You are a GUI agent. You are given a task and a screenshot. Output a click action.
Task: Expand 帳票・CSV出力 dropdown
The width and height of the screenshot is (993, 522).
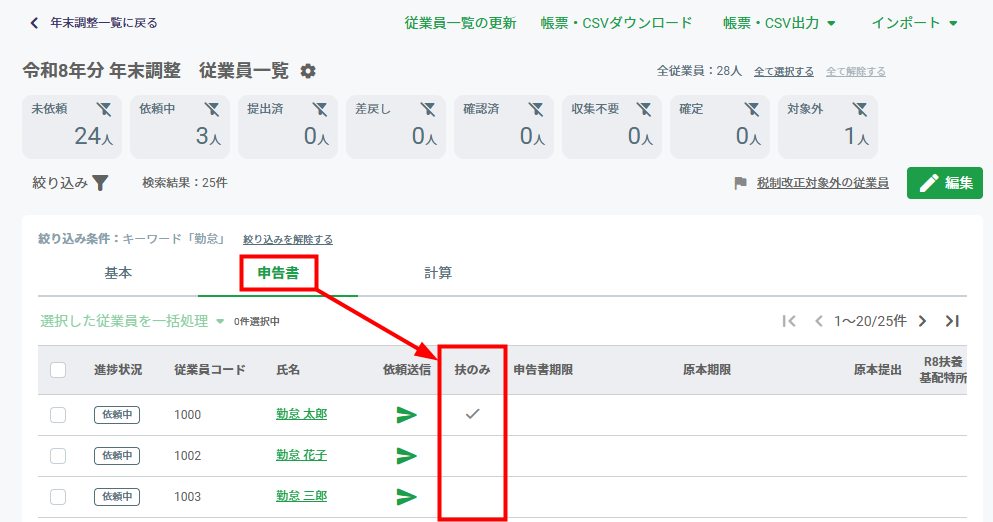(x=780, y=23)
